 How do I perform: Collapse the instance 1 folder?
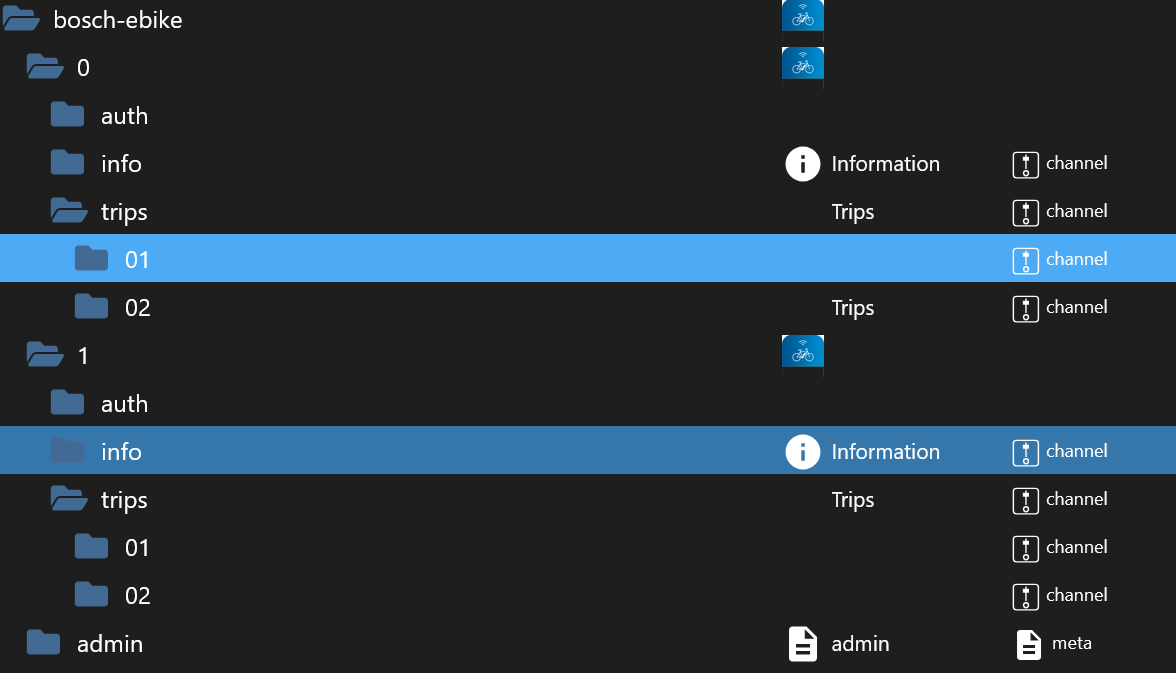click(45, 354)
